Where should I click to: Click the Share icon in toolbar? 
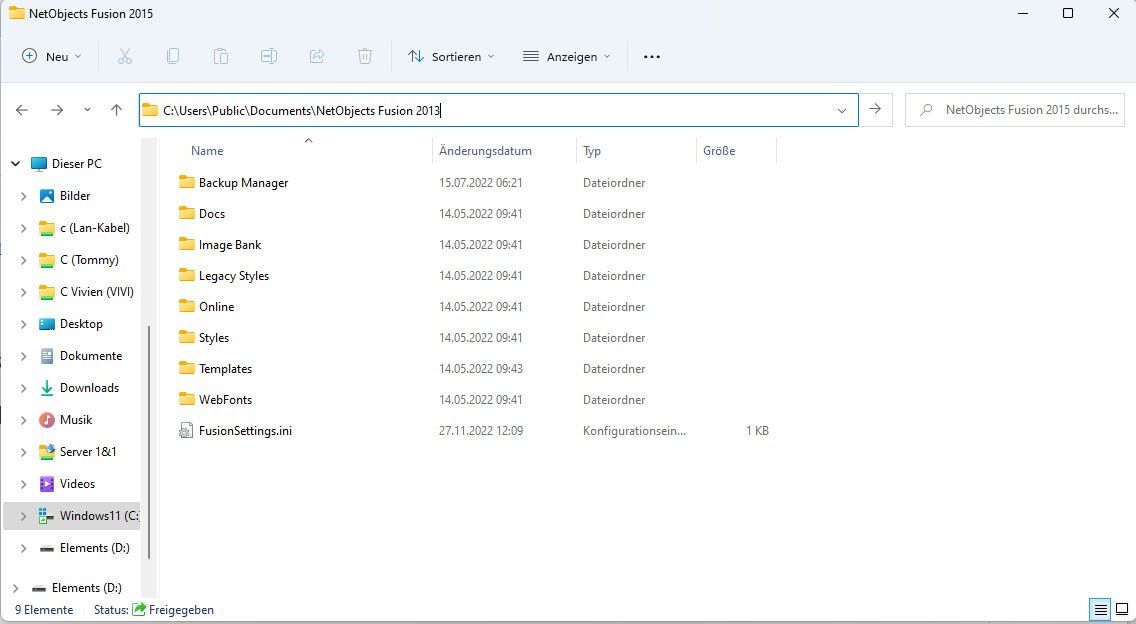317,57
